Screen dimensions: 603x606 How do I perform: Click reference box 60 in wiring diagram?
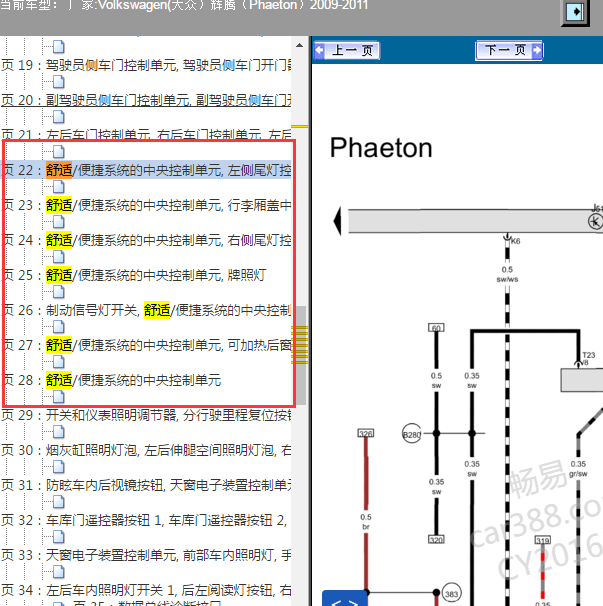point(436,328)
